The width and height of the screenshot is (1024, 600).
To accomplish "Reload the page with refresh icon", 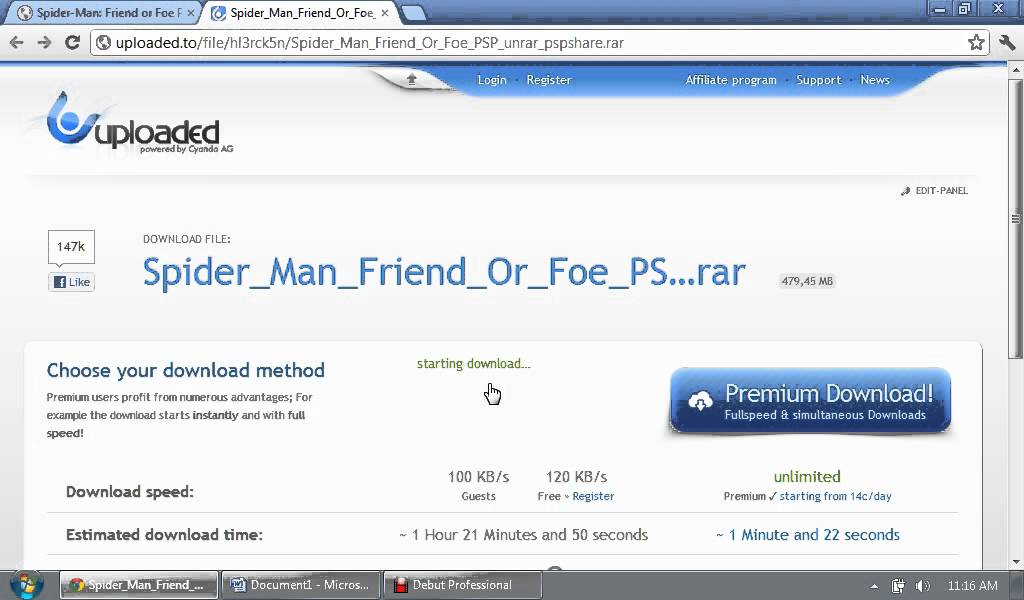I will pyautogui.click(x=72, y=42).
